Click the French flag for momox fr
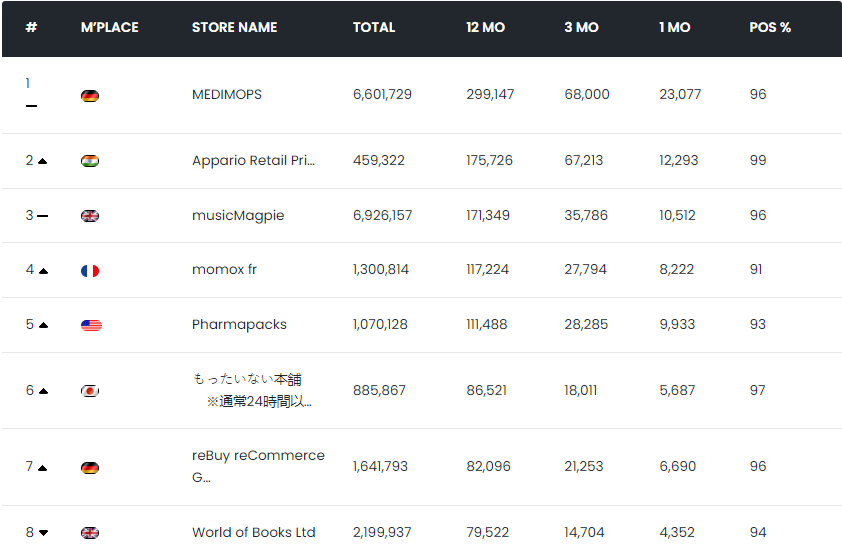This screenshot has height=553, width=842. [x=90, y=271]
